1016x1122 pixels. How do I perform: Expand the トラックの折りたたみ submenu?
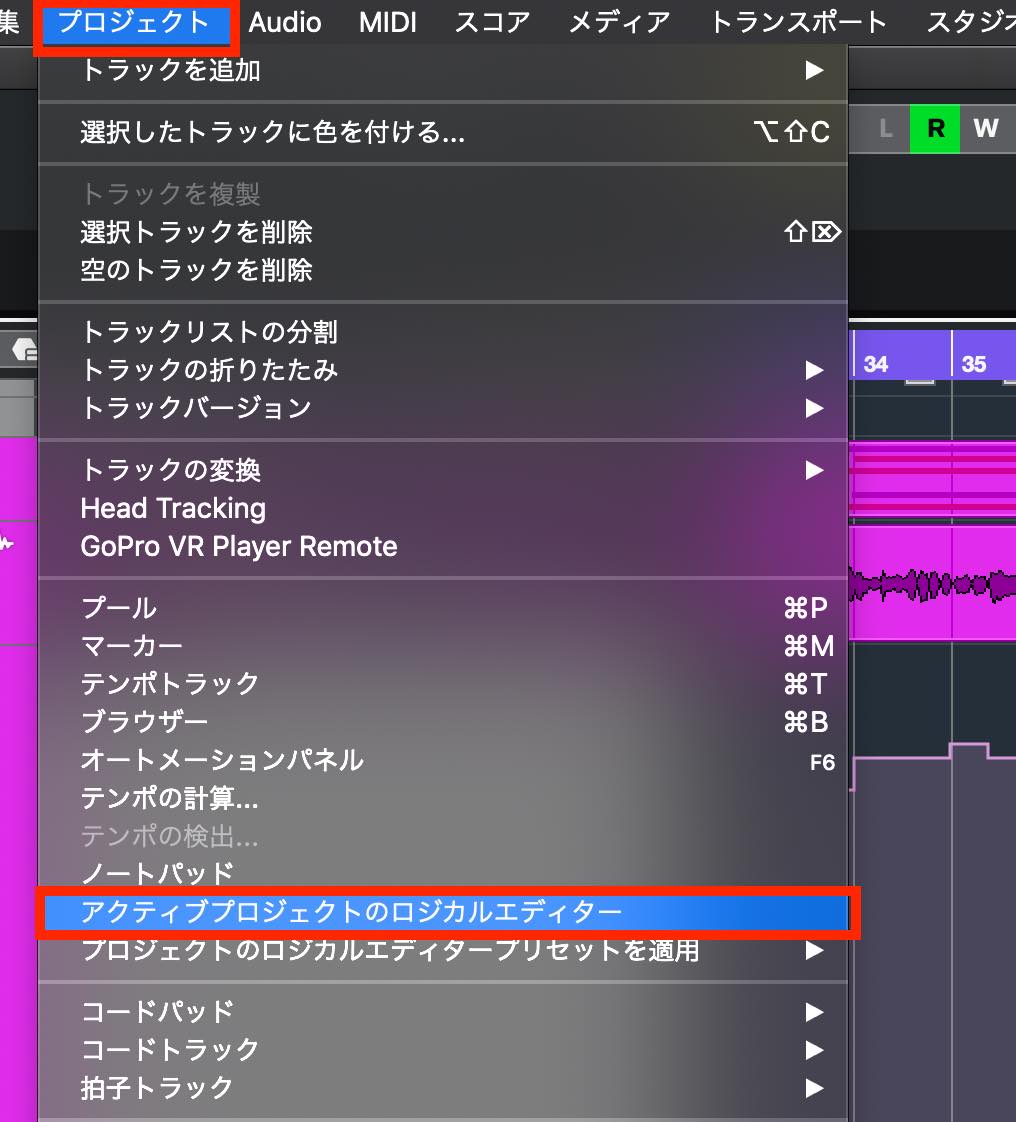coord(443,370)
